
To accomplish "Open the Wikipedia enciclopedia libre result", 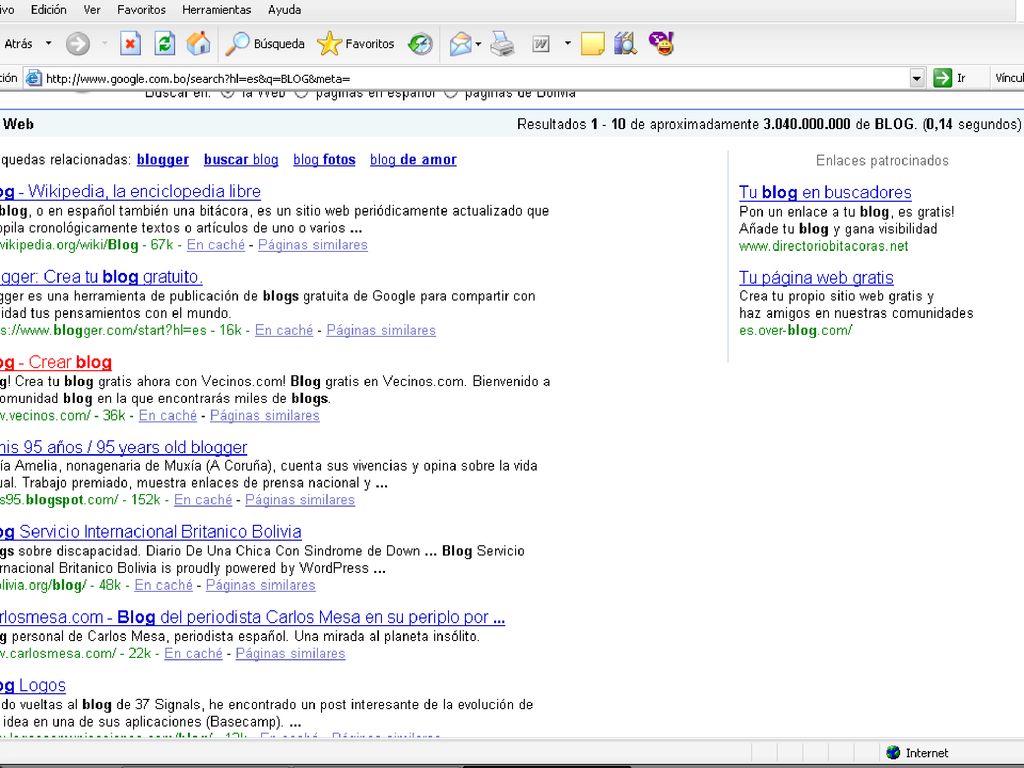I will [x=131, y=191].
